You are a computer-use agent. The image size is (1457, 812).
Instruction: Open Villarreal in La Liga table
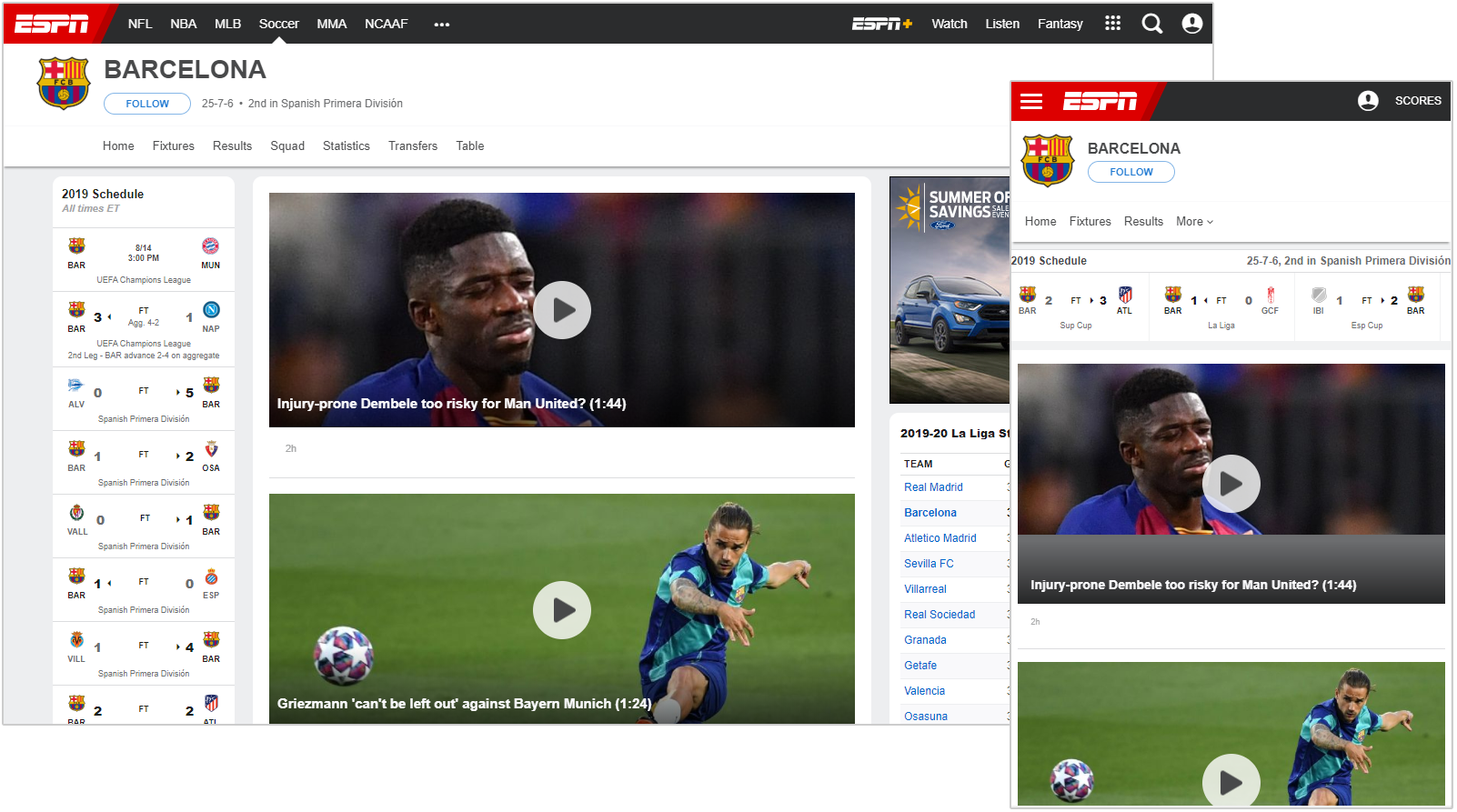point(925,589)
